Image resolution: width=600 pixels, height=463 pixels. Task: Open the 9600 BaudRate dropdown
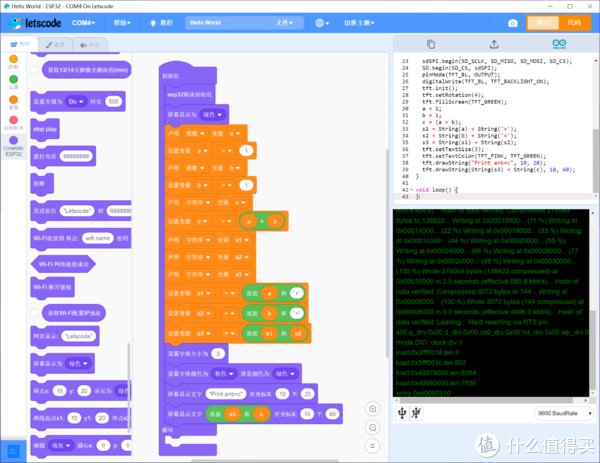pos(564,413)
